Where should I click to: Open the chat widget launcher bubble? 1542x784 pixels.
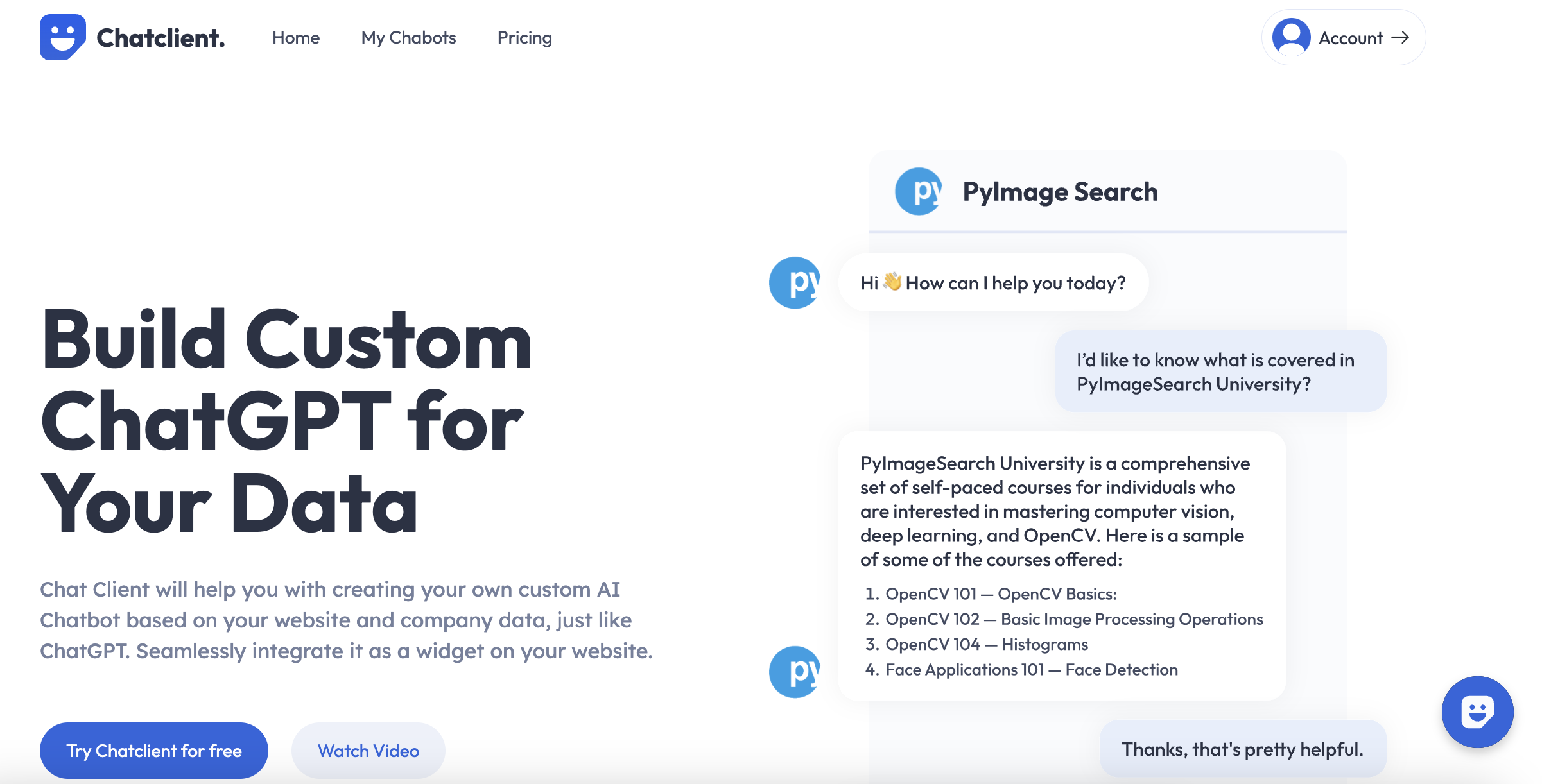[x=1478, y=712]
